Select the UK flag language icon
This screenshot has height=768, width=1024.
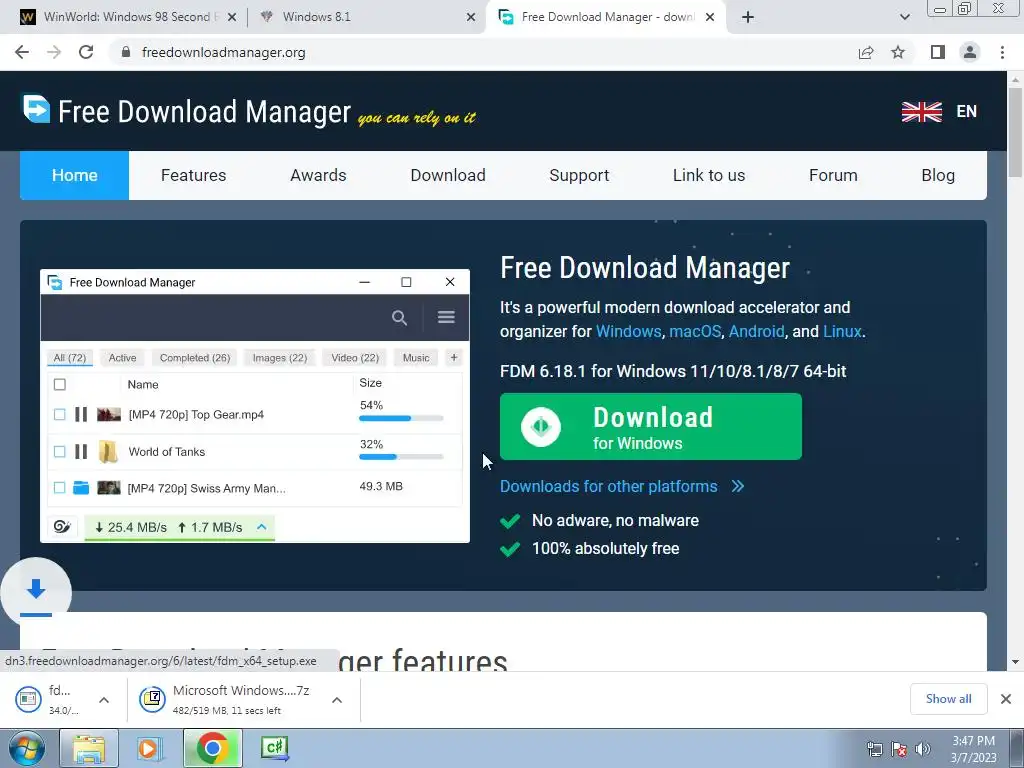[x=921, y=112]
